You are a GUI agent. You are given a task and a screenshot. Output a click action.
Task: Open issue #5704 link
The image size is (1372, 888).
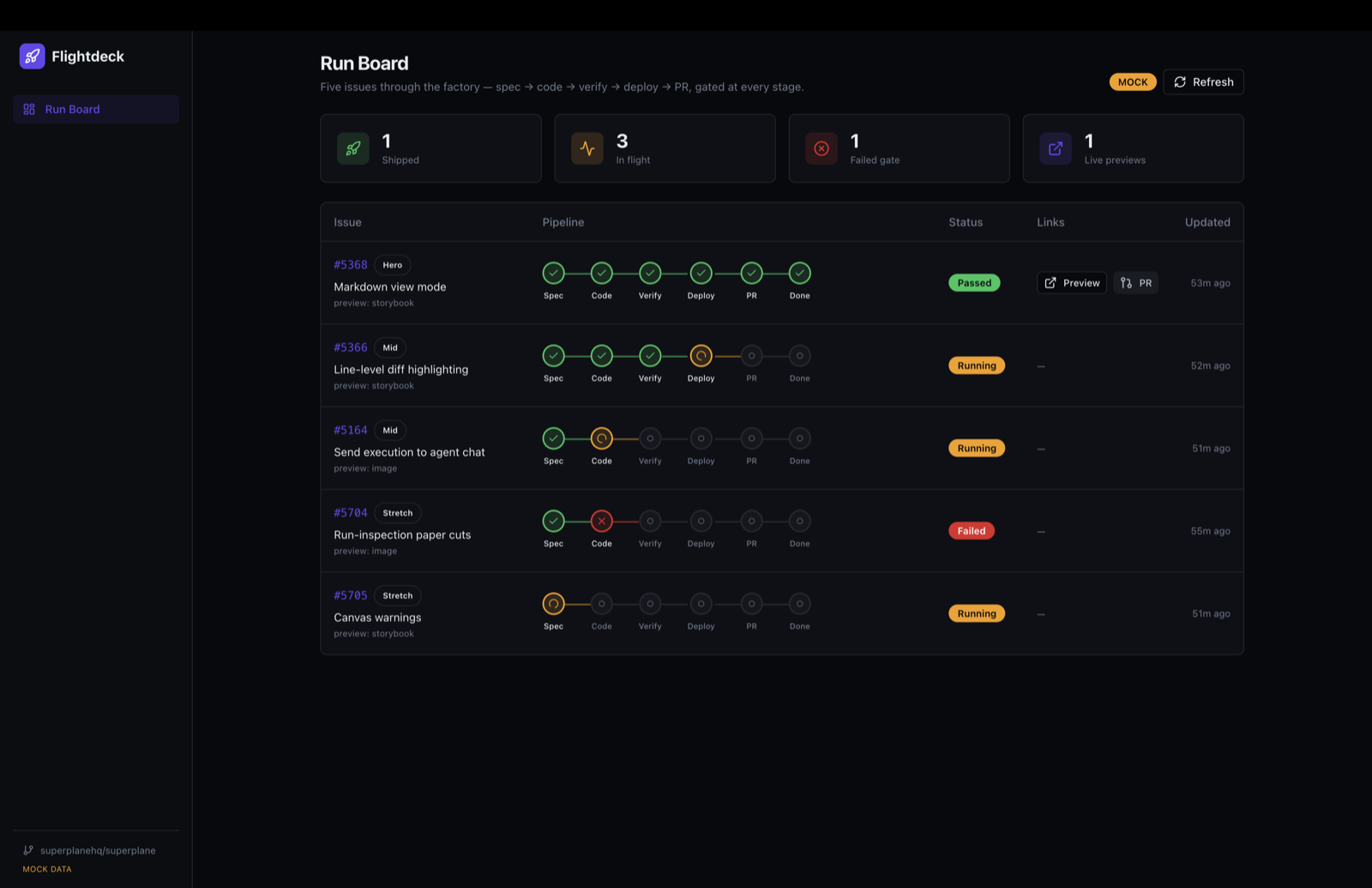click(351, 512)
